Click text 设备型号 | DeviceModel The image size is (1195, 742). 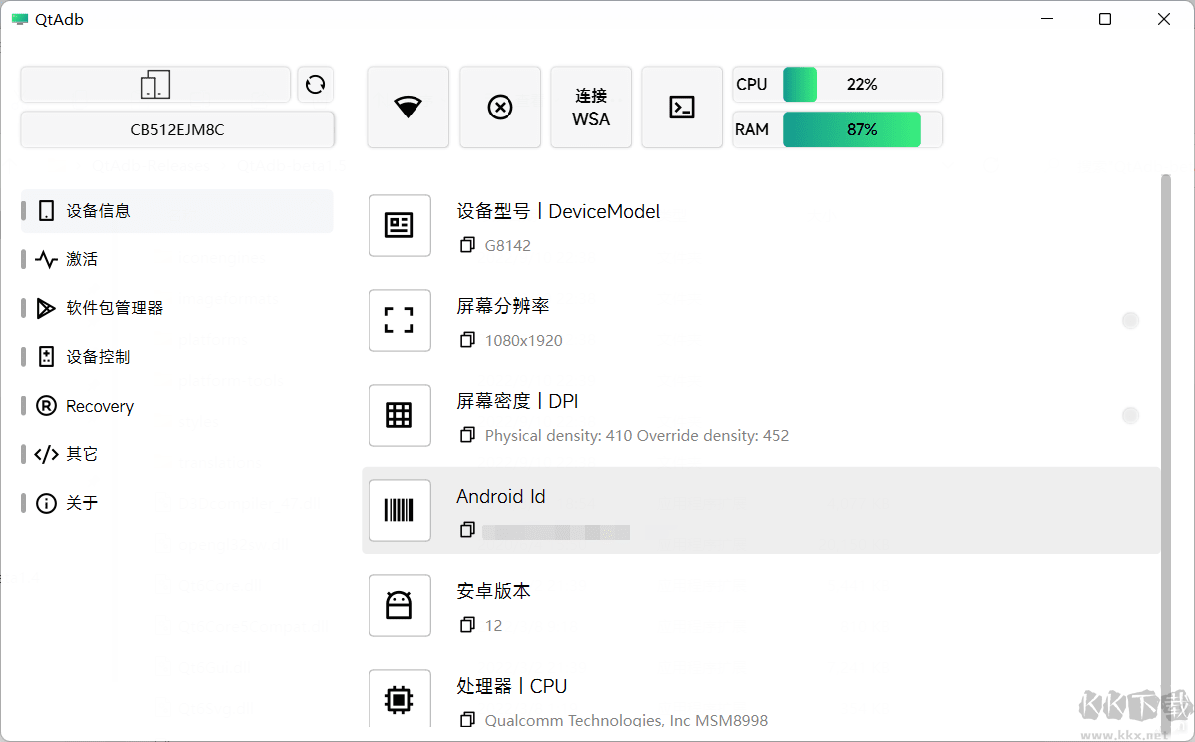coord(559,211)
